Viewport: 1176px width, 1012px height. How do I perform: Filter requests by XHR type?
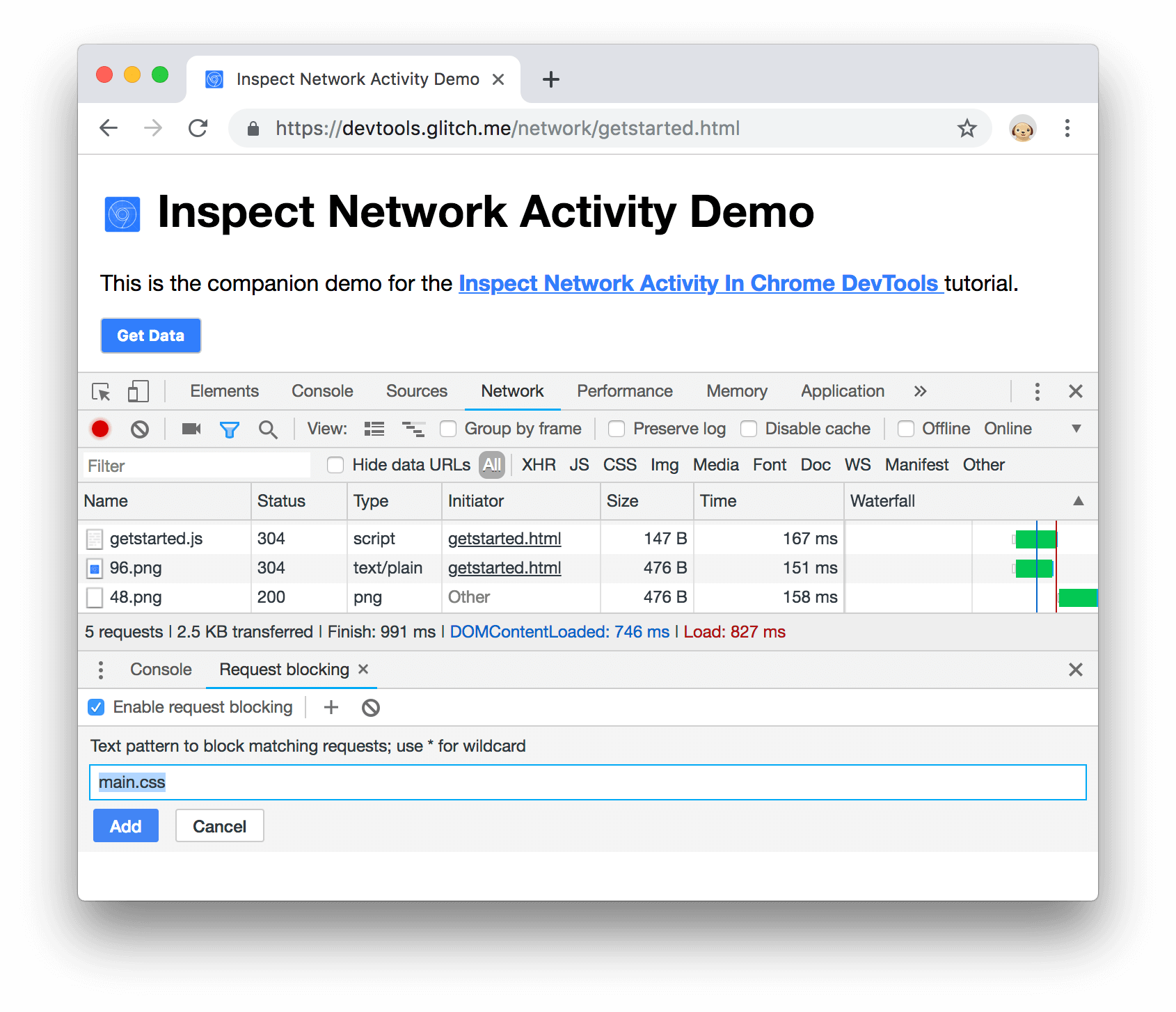pyautogui.click(x=539, y=465)
